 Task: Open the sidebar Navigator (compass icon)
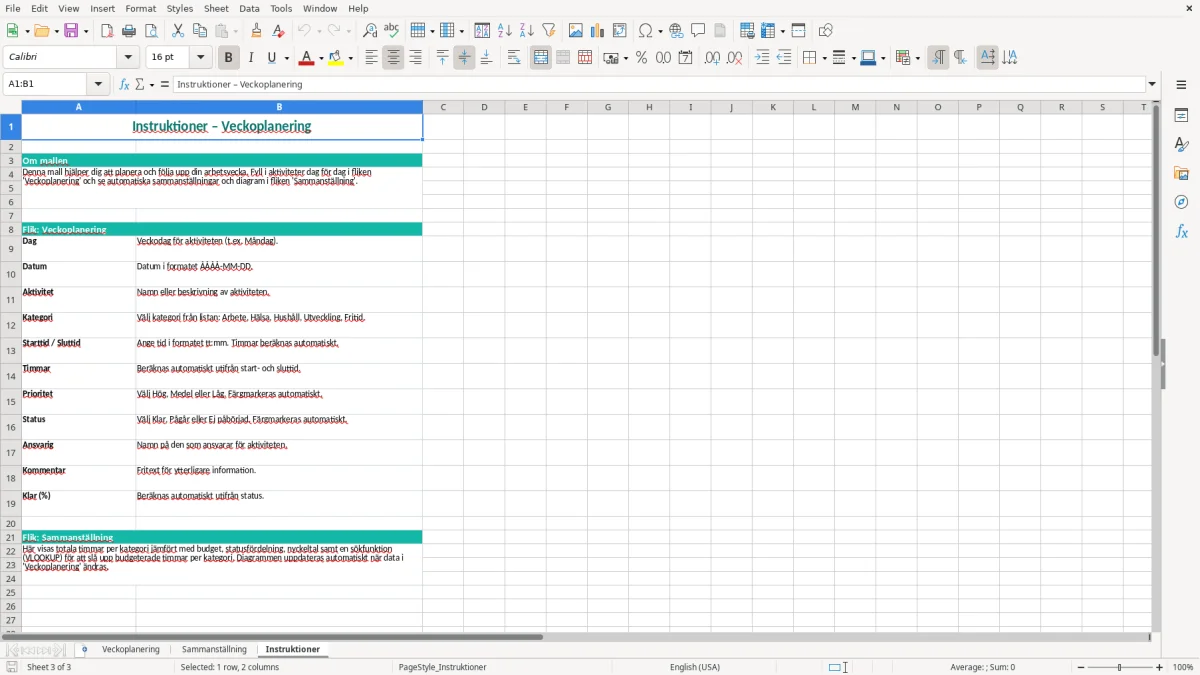tap(1181, 202)
